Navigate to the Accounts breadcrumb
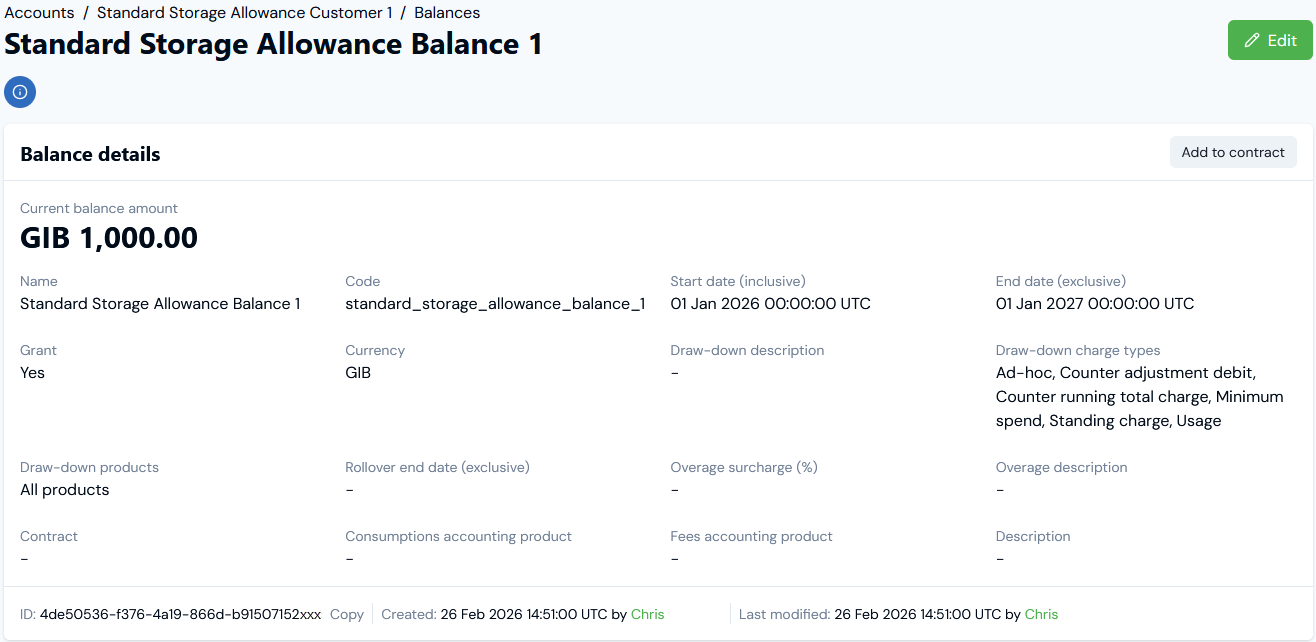 pyautogui.click(x=39, y=12)
